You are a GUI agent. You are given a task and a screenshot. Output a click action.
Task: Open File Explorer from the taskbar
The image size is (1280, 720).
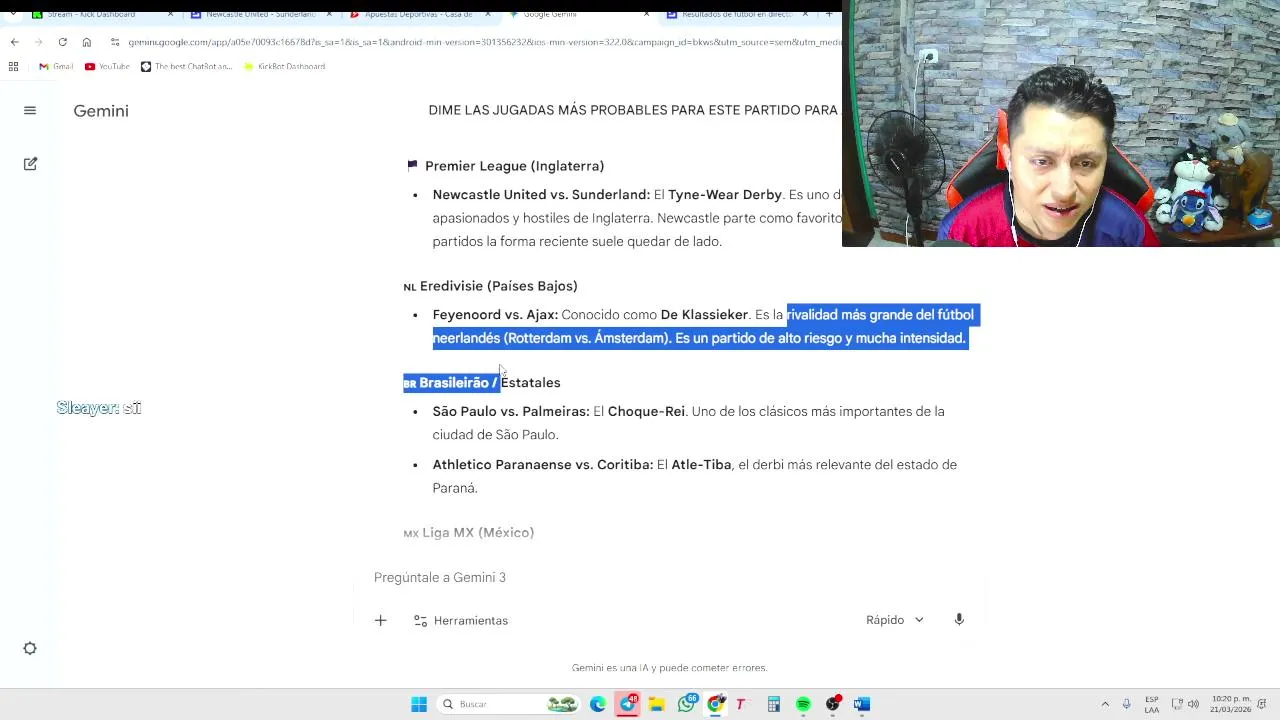tap(657, 704)
